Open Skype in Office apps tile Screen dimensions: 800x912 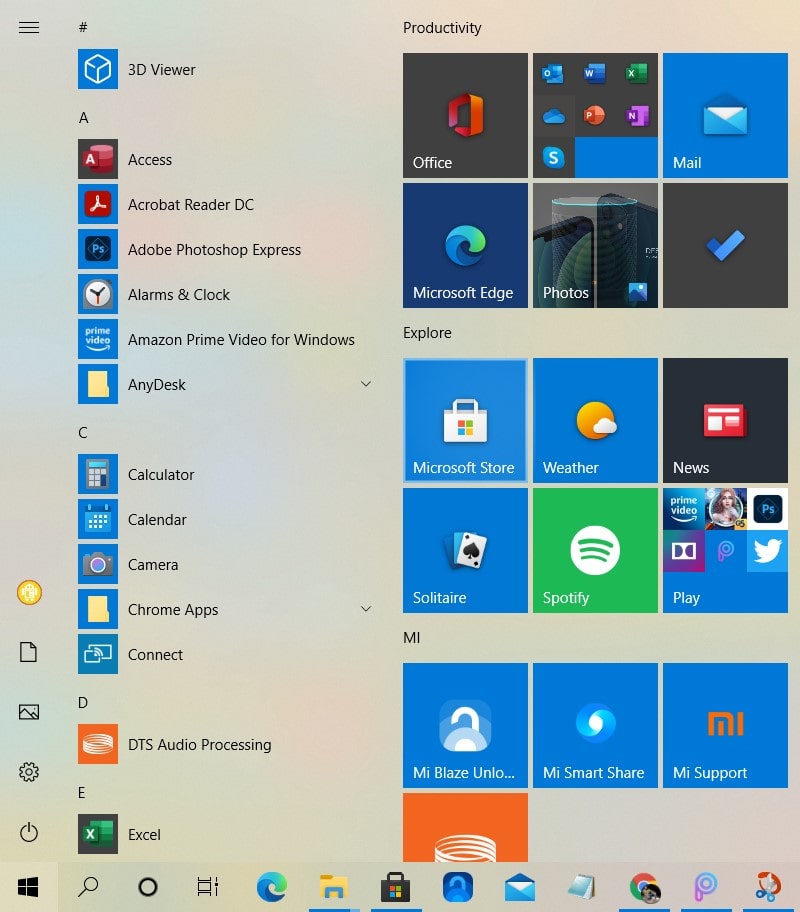click(x=553, y=157)
